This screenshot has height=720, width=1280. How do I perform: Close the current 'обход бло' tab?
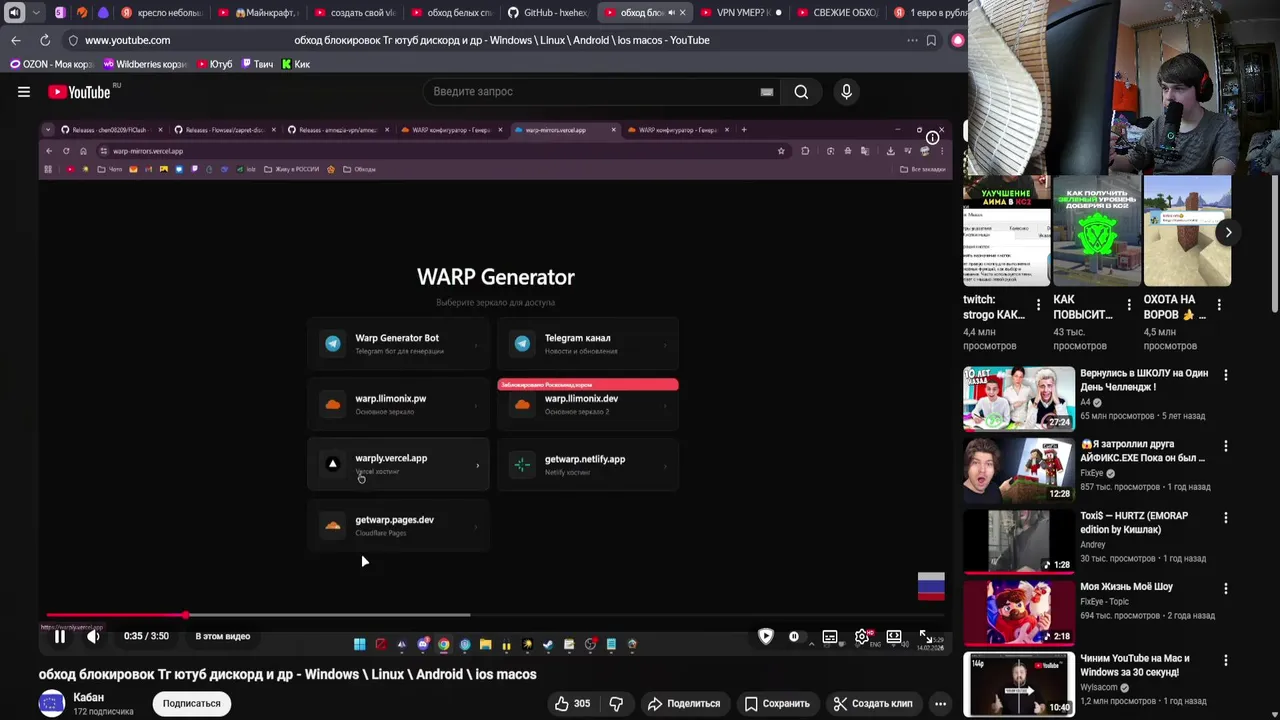[683, 13]
